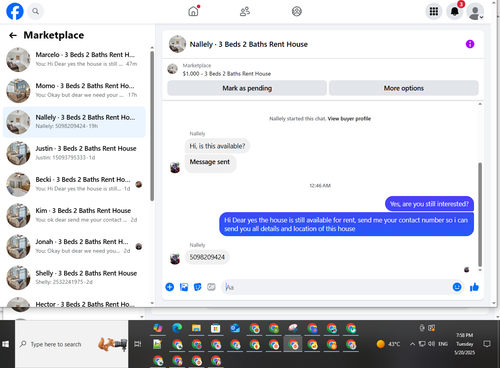Click Nallely's avatar in chat header
Screen dimensions: 500x368
click(177, 44)
